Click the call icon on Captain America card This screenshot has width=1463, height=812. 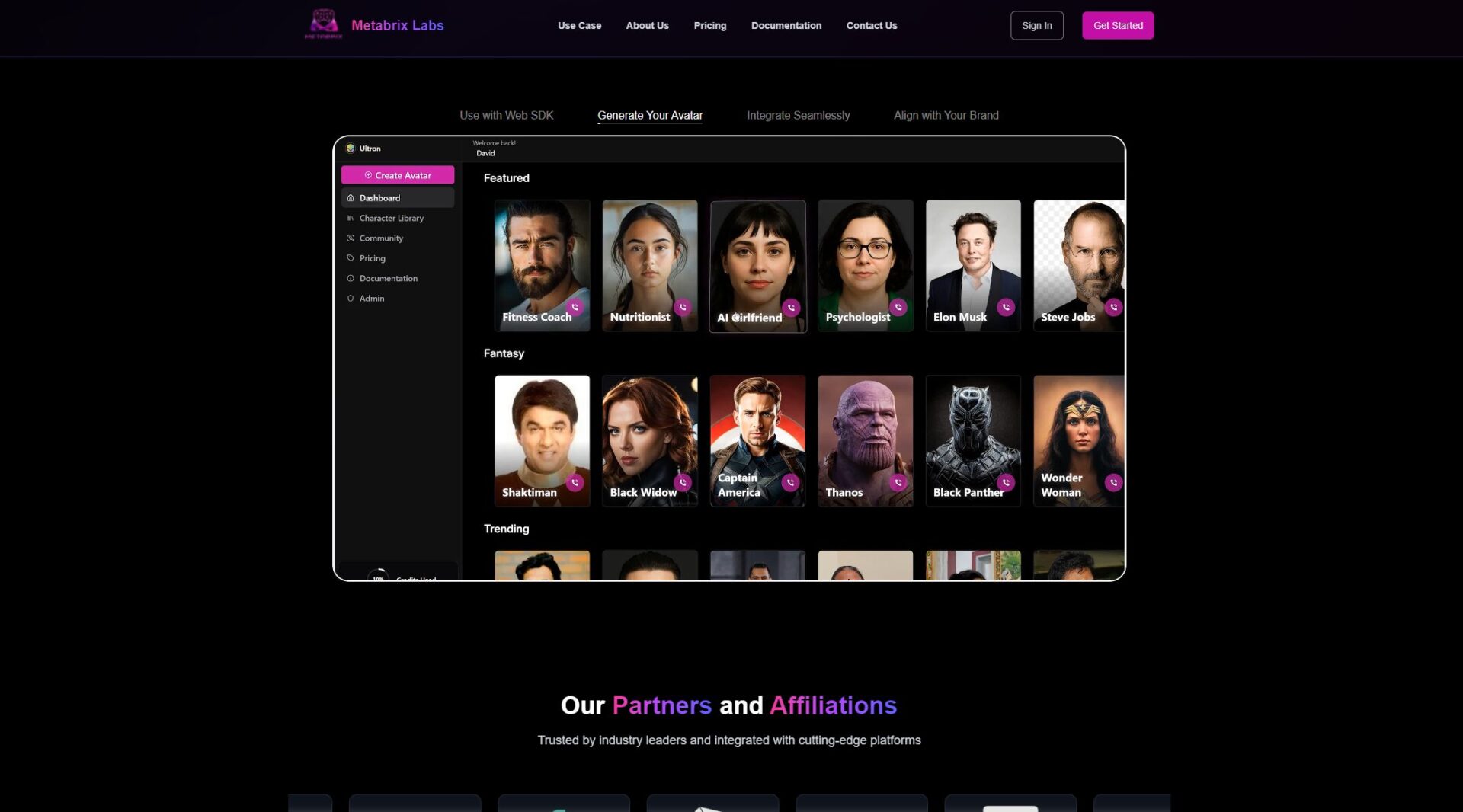click(790, 482)
